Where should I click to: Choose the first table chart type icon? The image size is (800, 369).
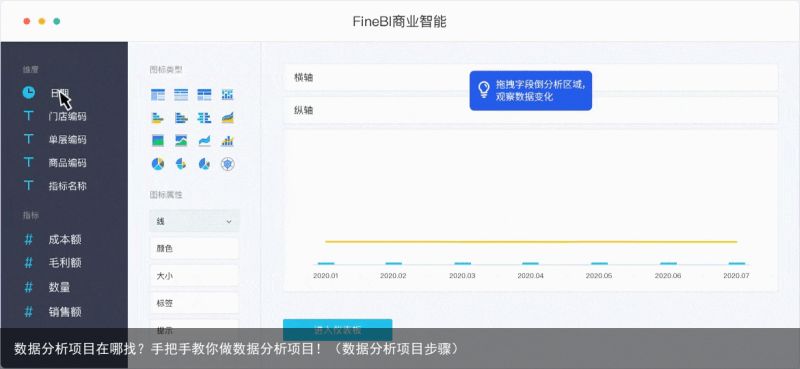click(x=158, y=94)
